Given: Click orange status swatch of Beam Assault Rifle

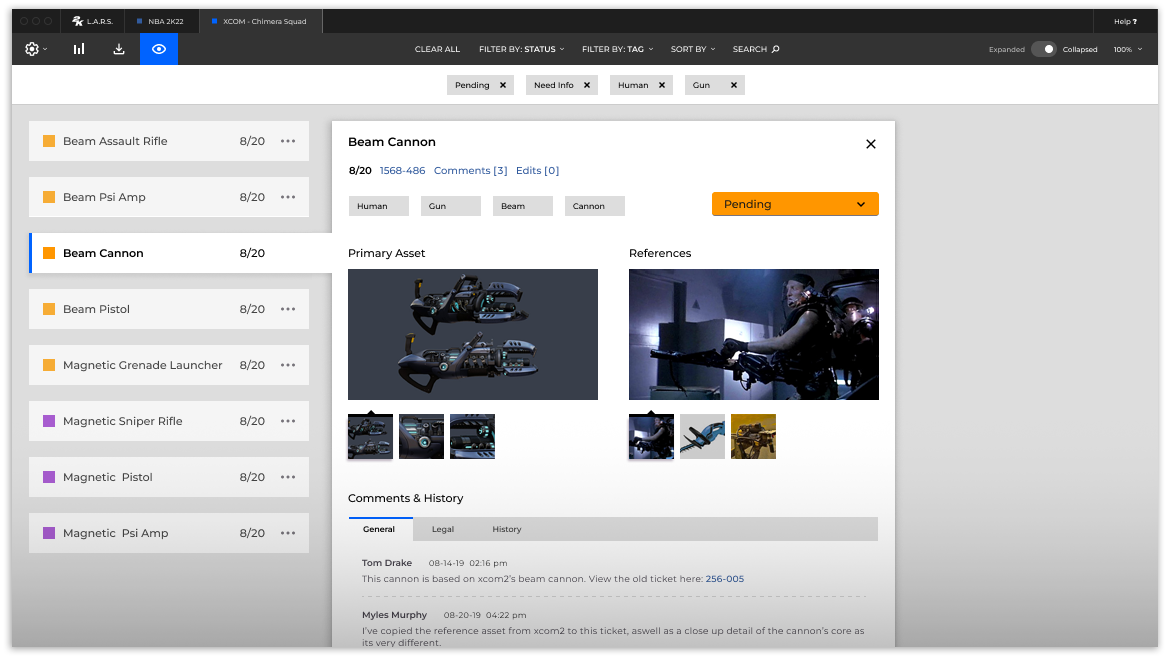Looking at the screenshot, I should pyautogui.click(x=49, y=141).
